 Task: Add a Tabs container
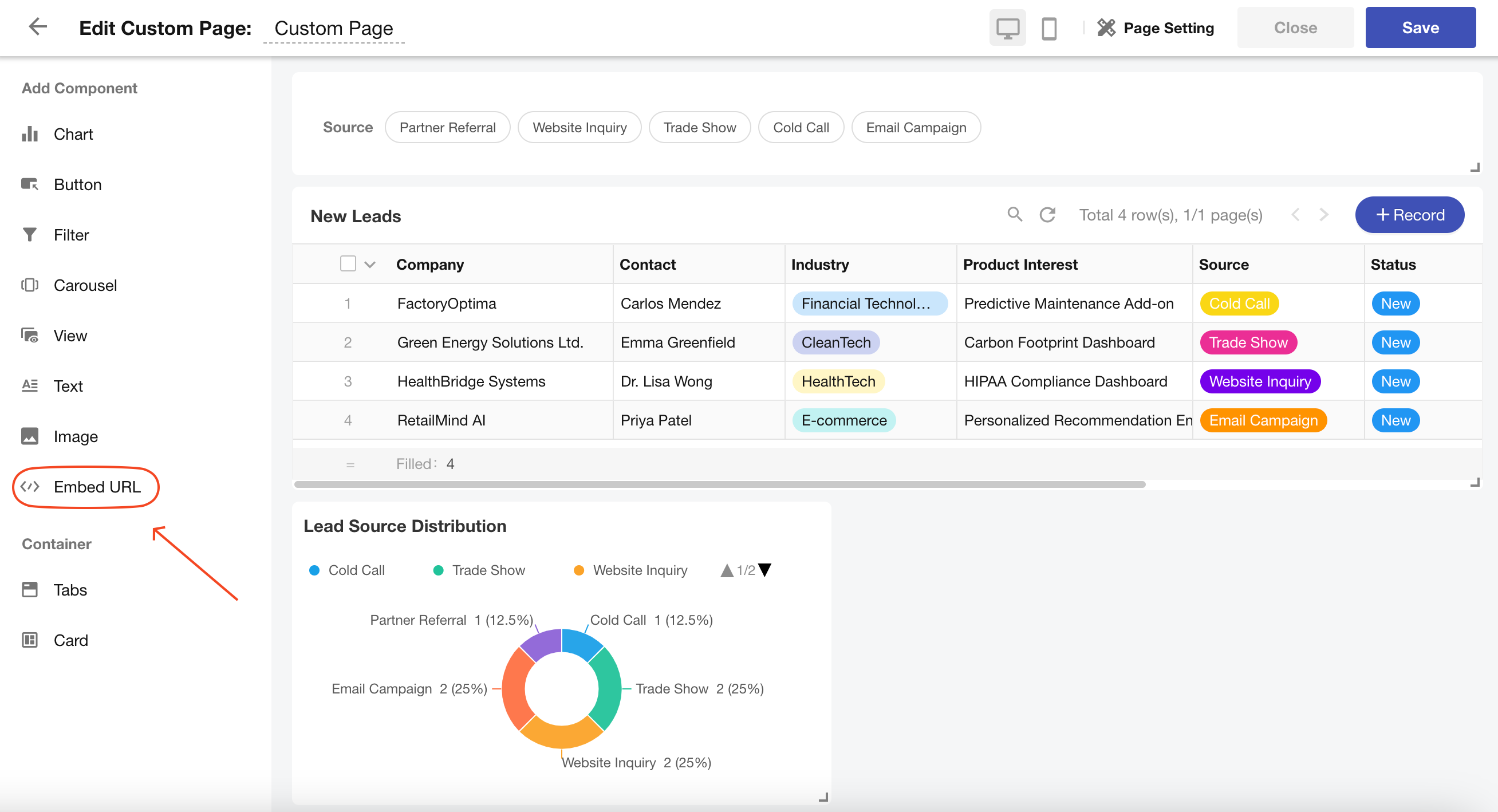70,590
